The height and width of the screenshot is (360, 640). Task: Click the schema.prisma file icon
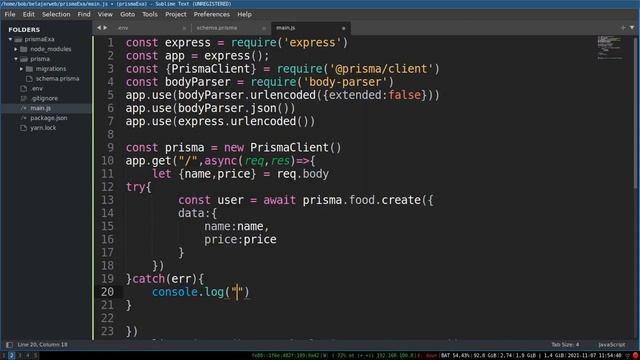[x=29, y=79]
